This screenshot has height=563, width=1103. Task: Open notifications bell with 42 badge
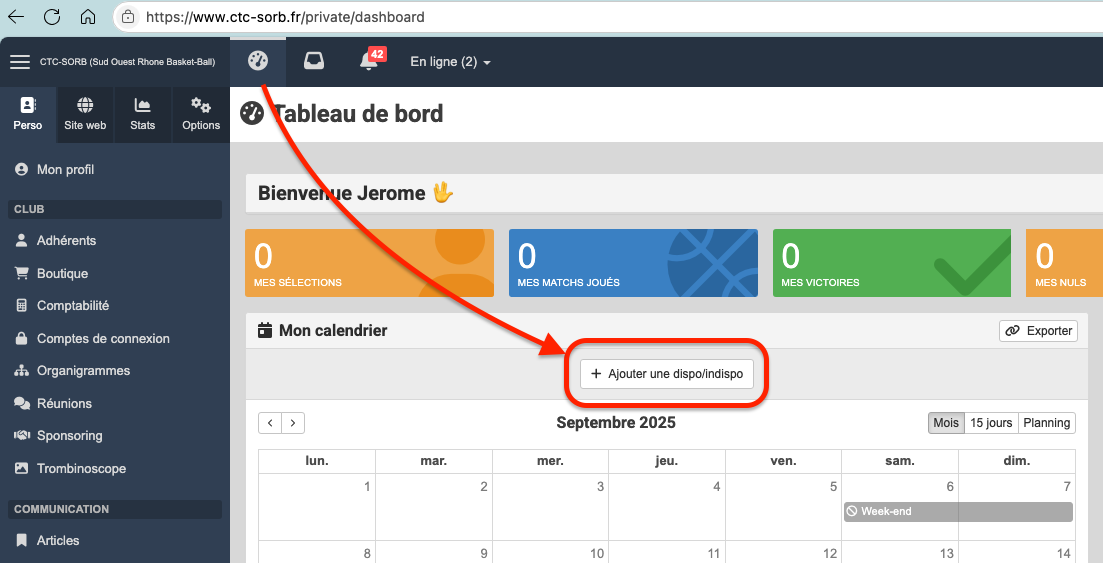369,61
